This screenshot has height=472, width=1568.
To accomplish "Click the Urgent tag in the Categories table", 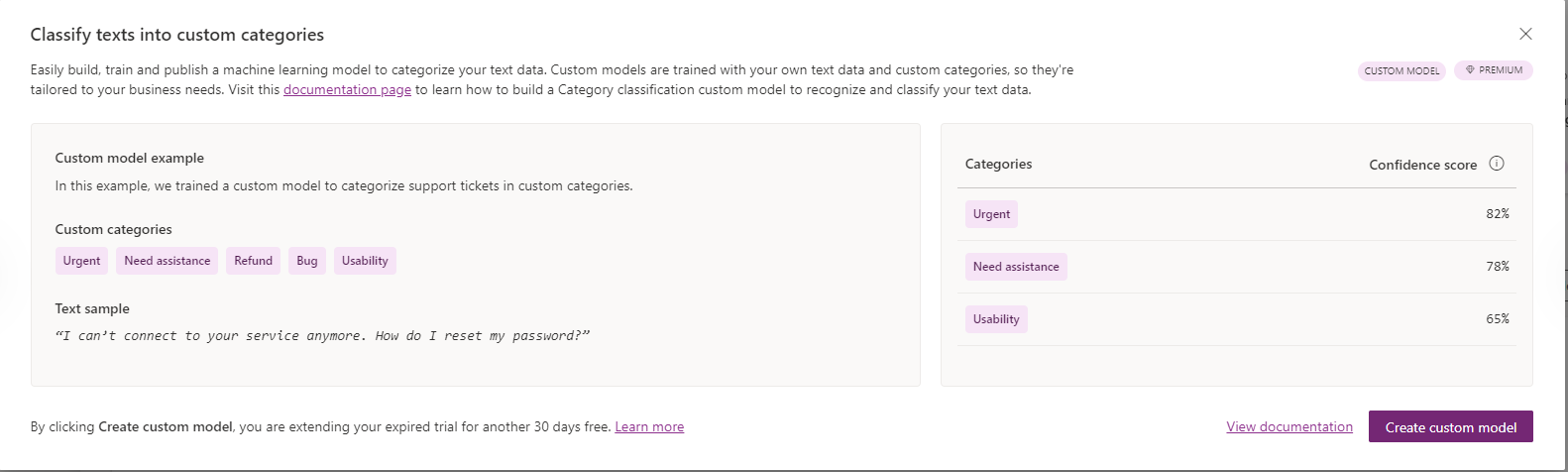I will [991, 214].
